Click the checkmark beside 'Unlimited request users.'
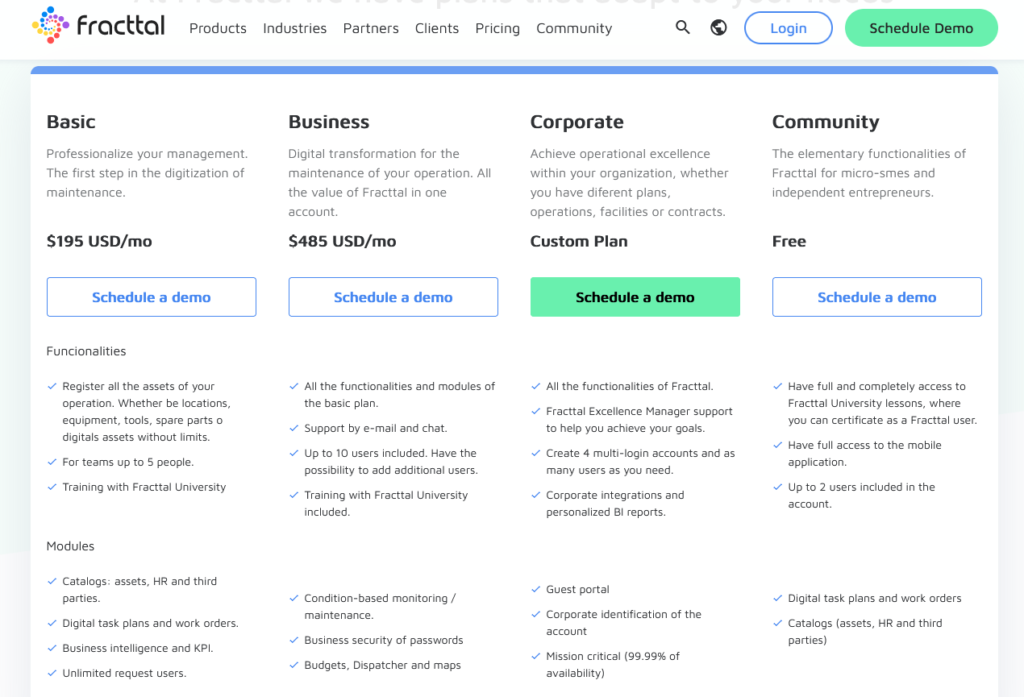The image size is (1024, 697). [x=52, y=673]
